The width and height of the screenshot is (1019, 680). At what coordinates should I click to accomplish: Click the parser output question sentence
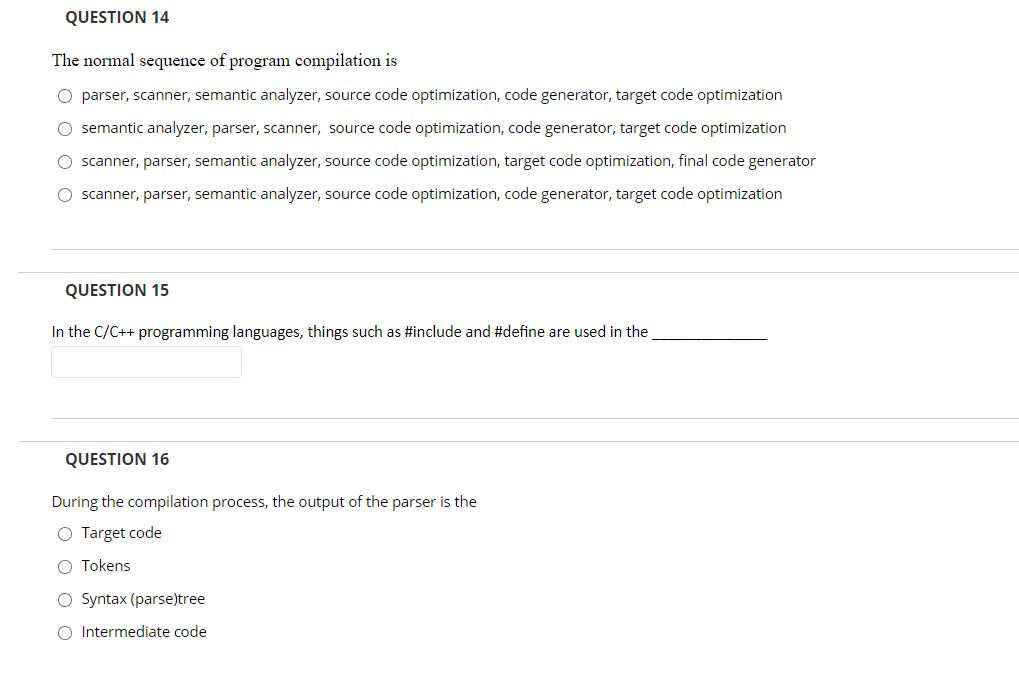264,502
